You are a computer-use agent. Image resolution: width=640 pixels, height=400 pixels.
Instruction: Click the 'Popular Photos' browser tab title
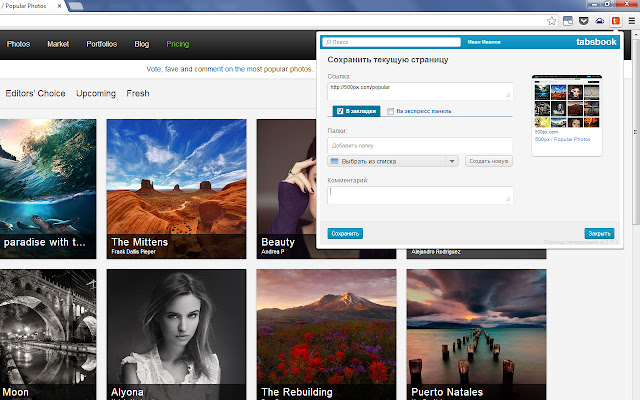point(26,6)
